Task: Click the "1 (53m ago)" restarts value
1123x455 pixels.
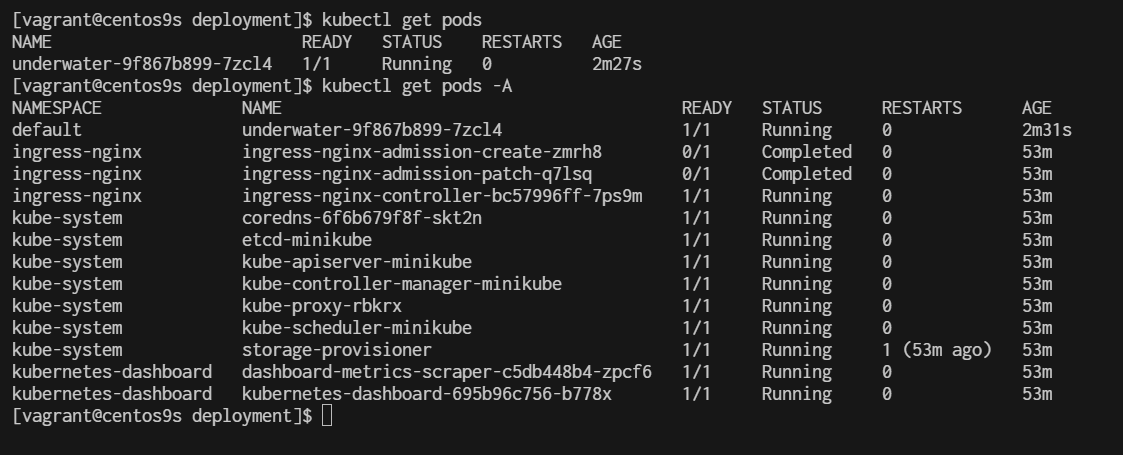Action: [937, 350]
